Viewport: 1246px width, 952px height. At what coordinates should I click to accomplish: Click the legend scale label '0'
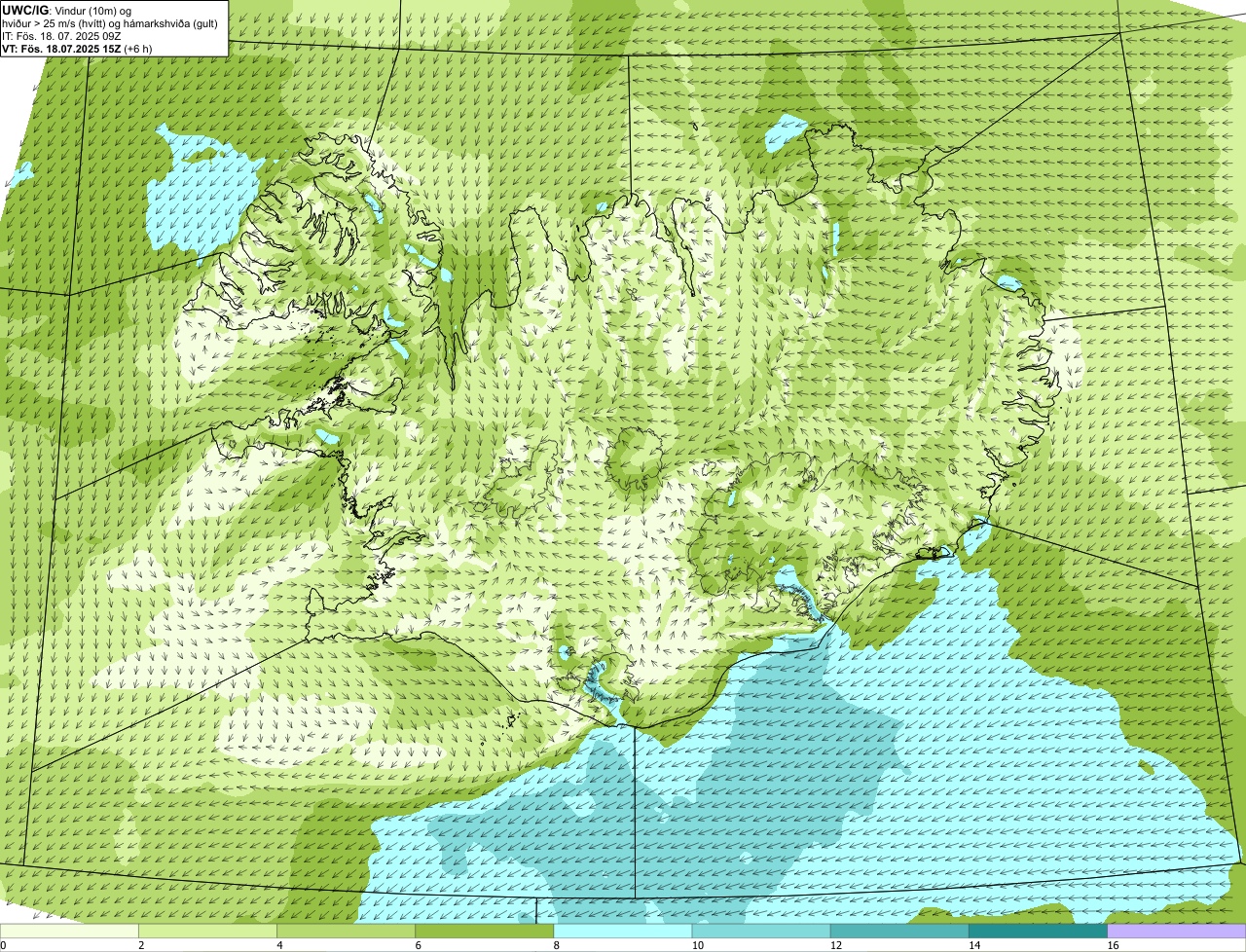(3, 945)
